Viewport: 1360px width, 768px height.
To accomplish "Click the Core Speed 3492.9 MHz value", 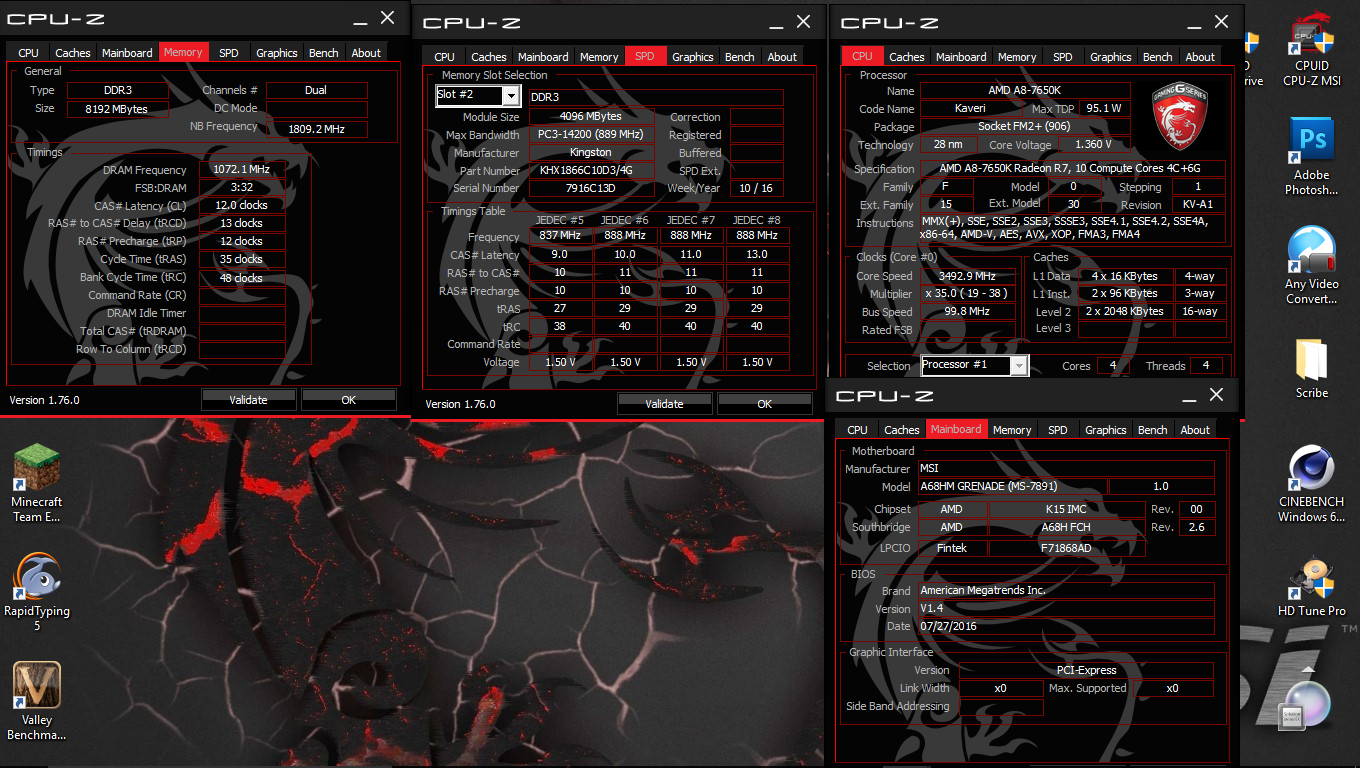I will point(968,276).
